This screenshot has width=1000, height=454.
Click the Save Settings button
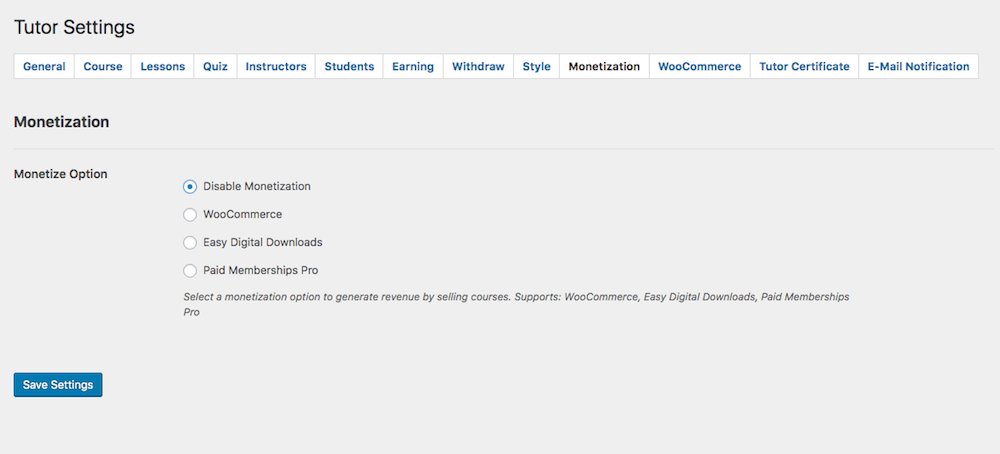point(58,384)
